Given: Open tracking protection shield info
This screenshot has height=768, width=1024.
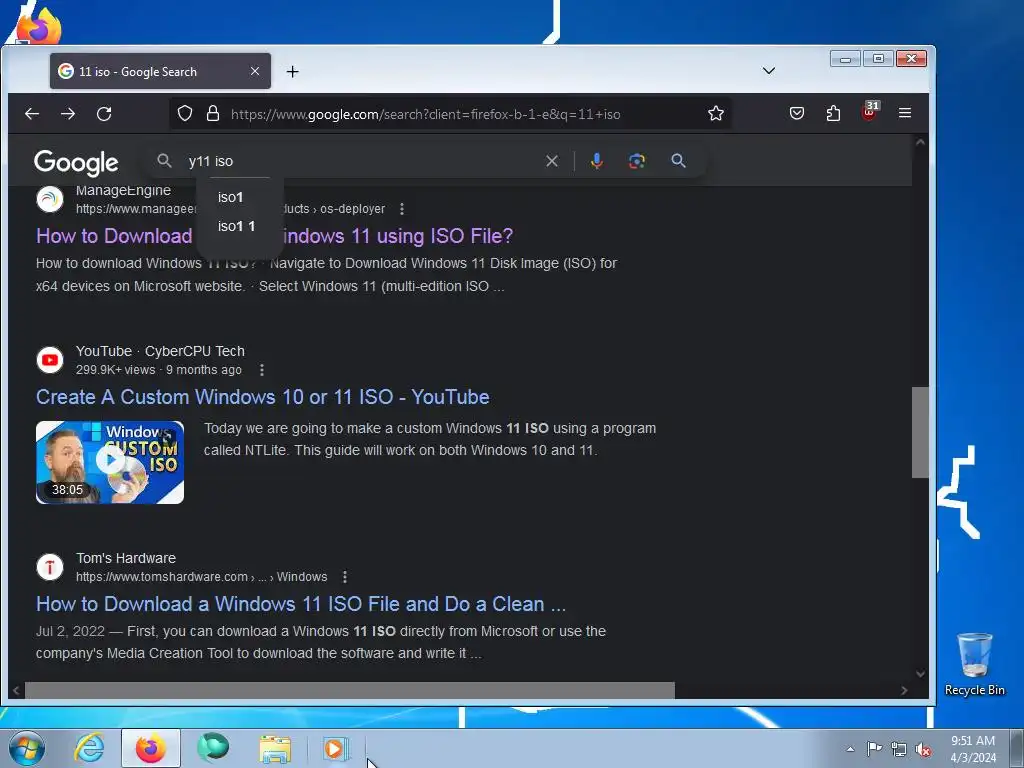Looking at the screenshot, I should (185, 114).
